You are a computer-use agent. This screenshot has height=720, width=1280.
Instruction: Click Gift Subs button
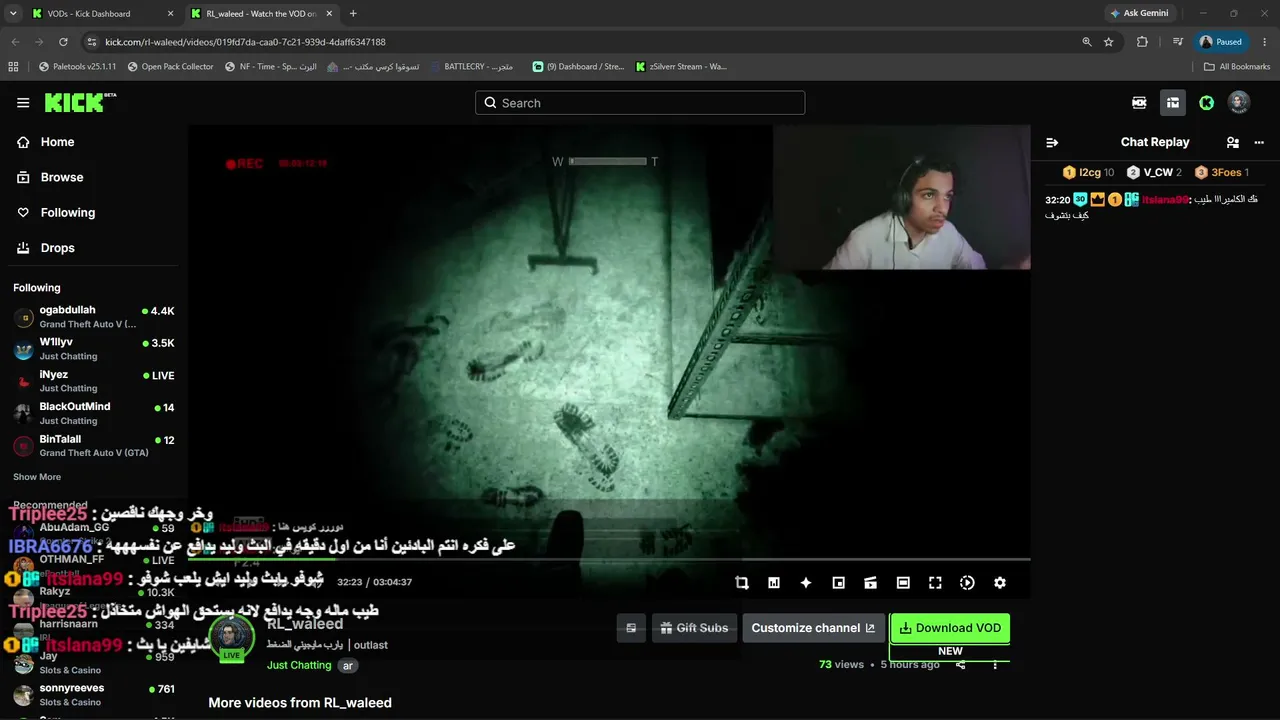(x=694, y=628)
